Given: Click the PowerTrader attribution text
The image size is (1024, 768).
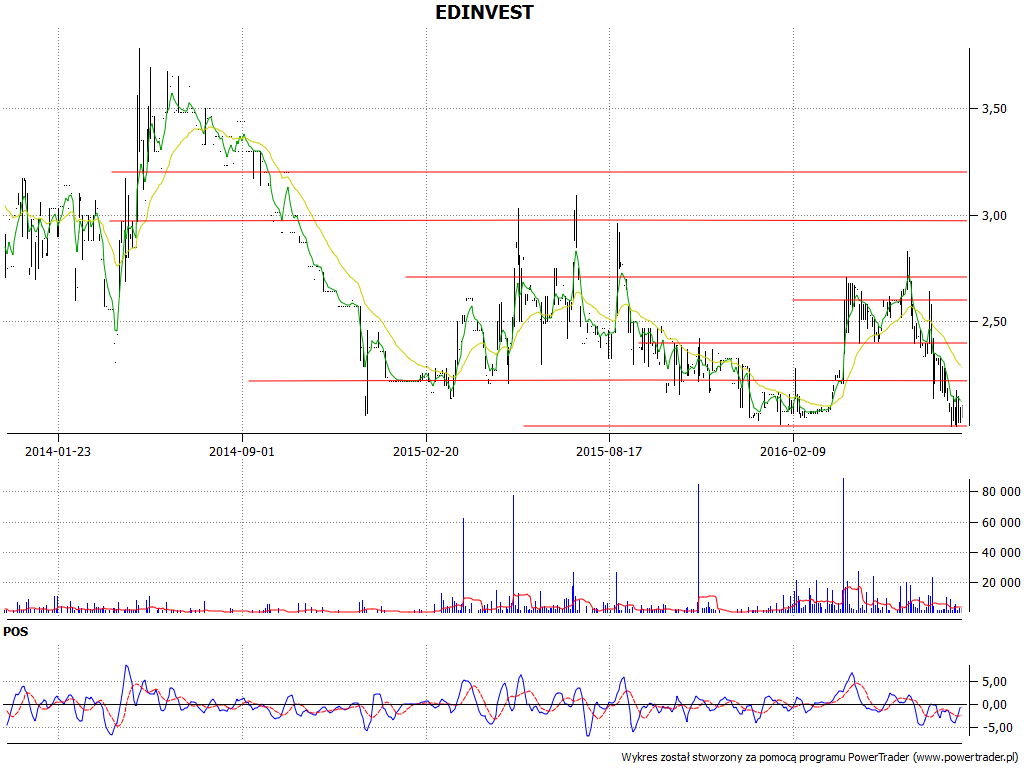Looking at the screenshot, I should click(x=821, y=758).
